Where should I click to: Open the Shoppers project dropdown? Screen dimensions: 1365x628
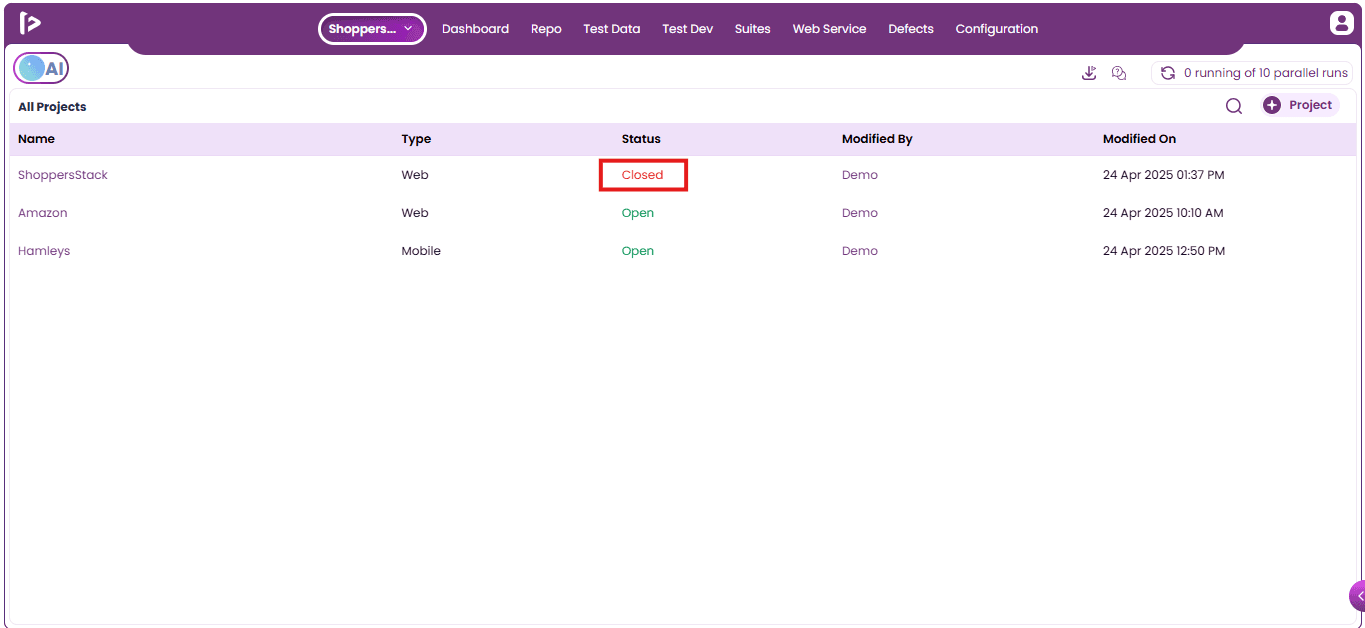point(372,29)
